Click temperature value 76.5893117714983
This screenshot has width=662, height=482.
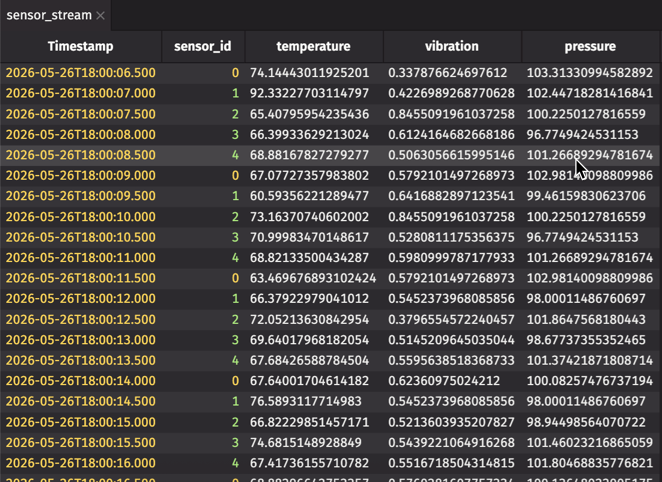306,401
